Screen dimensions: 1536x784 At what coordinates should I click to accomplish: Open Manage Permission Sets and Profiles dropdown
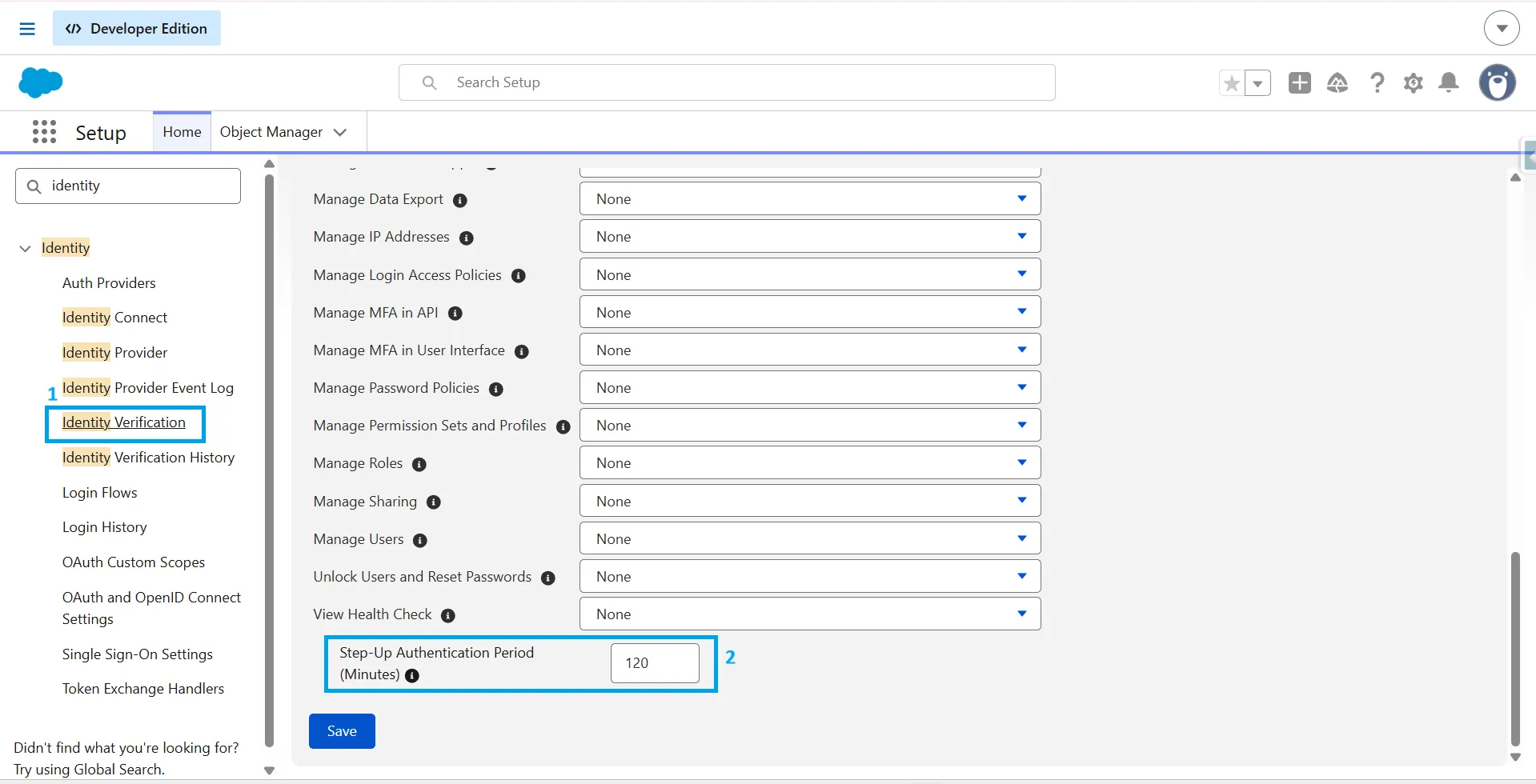point(810,426)
